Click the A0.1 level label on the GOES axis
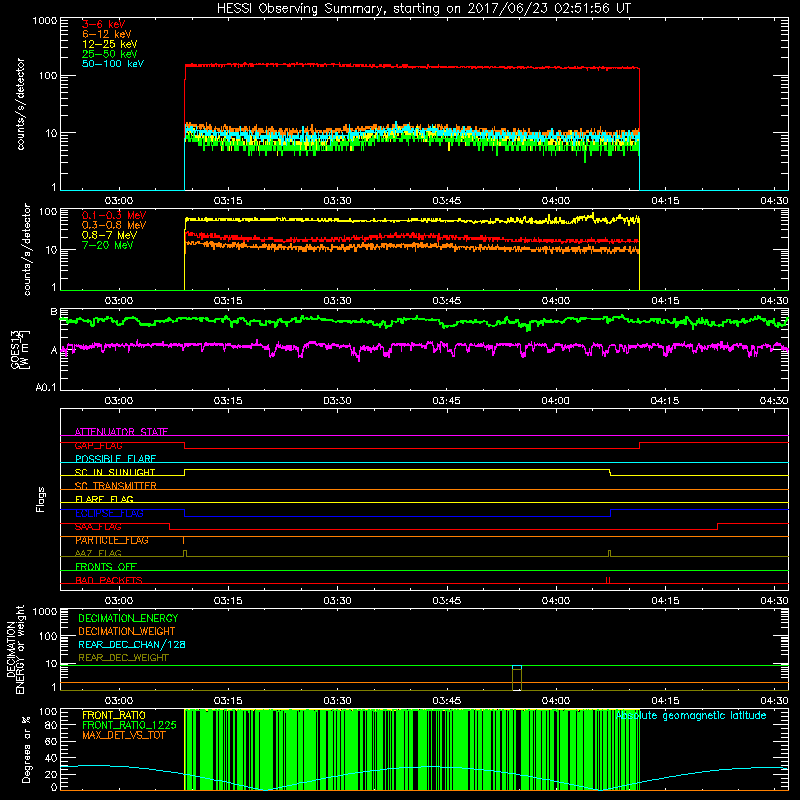This screenshot has height=800, width=800. pyautogui.click(x=46, y=388)
